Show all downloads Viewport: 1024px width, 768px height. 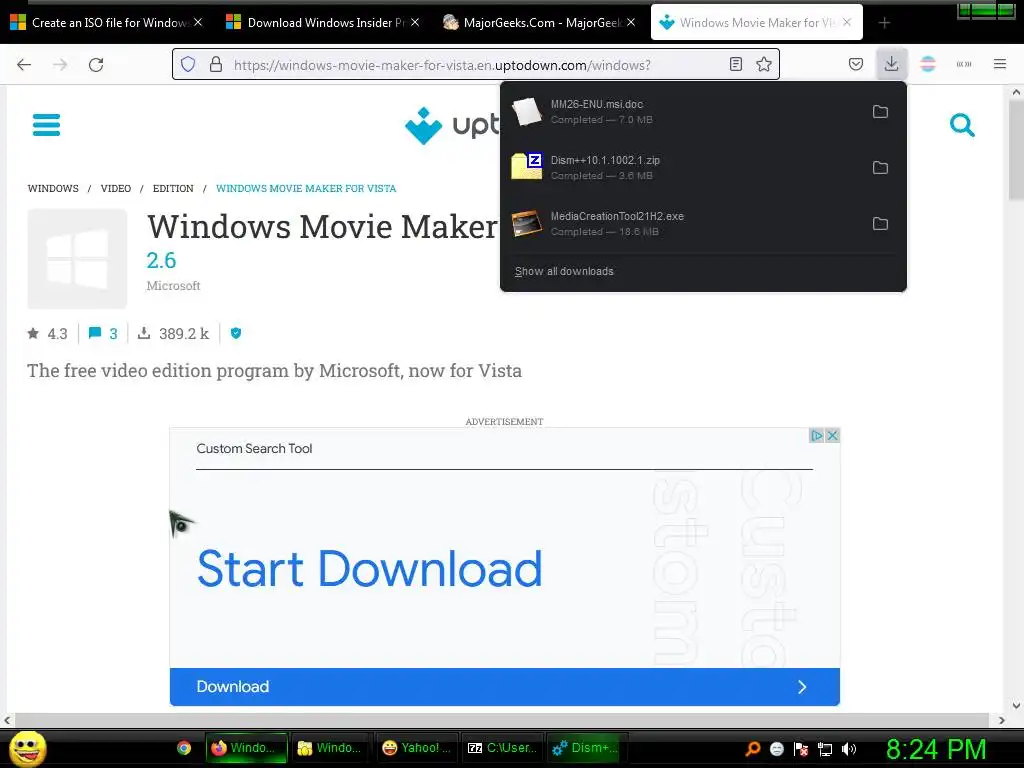(x=564, y=271)
